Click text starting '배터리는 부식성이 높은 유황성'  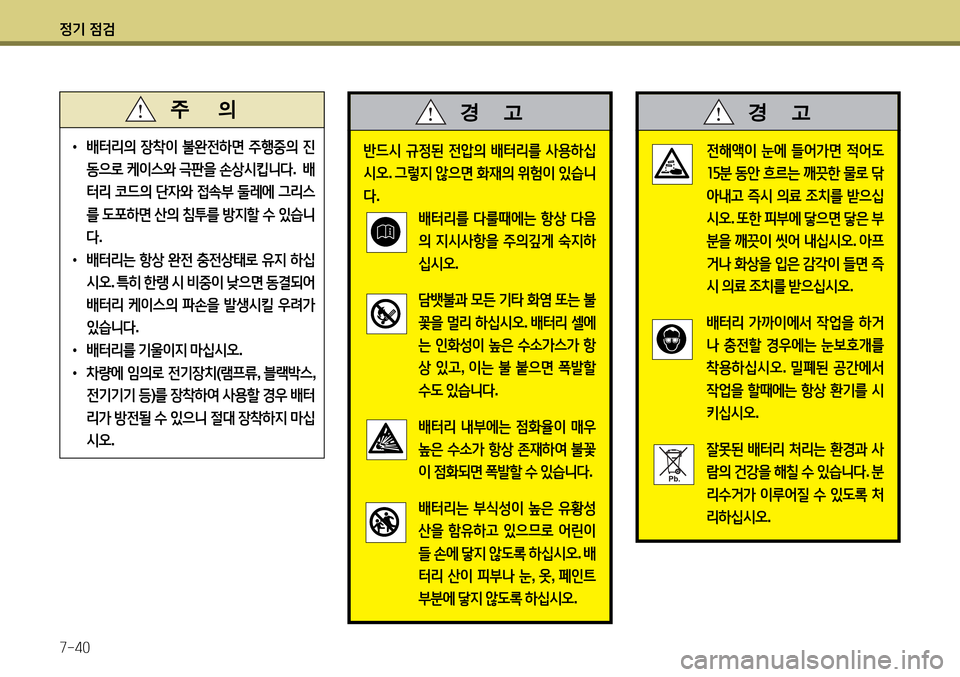pos(507,553)
